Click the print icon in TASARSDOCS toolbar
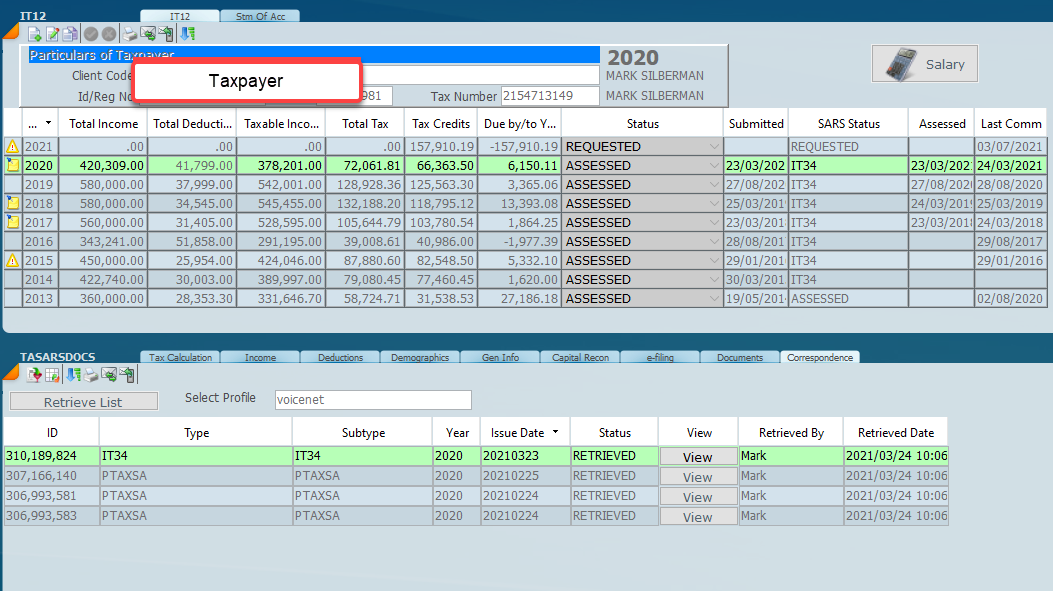Screen dimensions: 1053x591 pos(91,375)
